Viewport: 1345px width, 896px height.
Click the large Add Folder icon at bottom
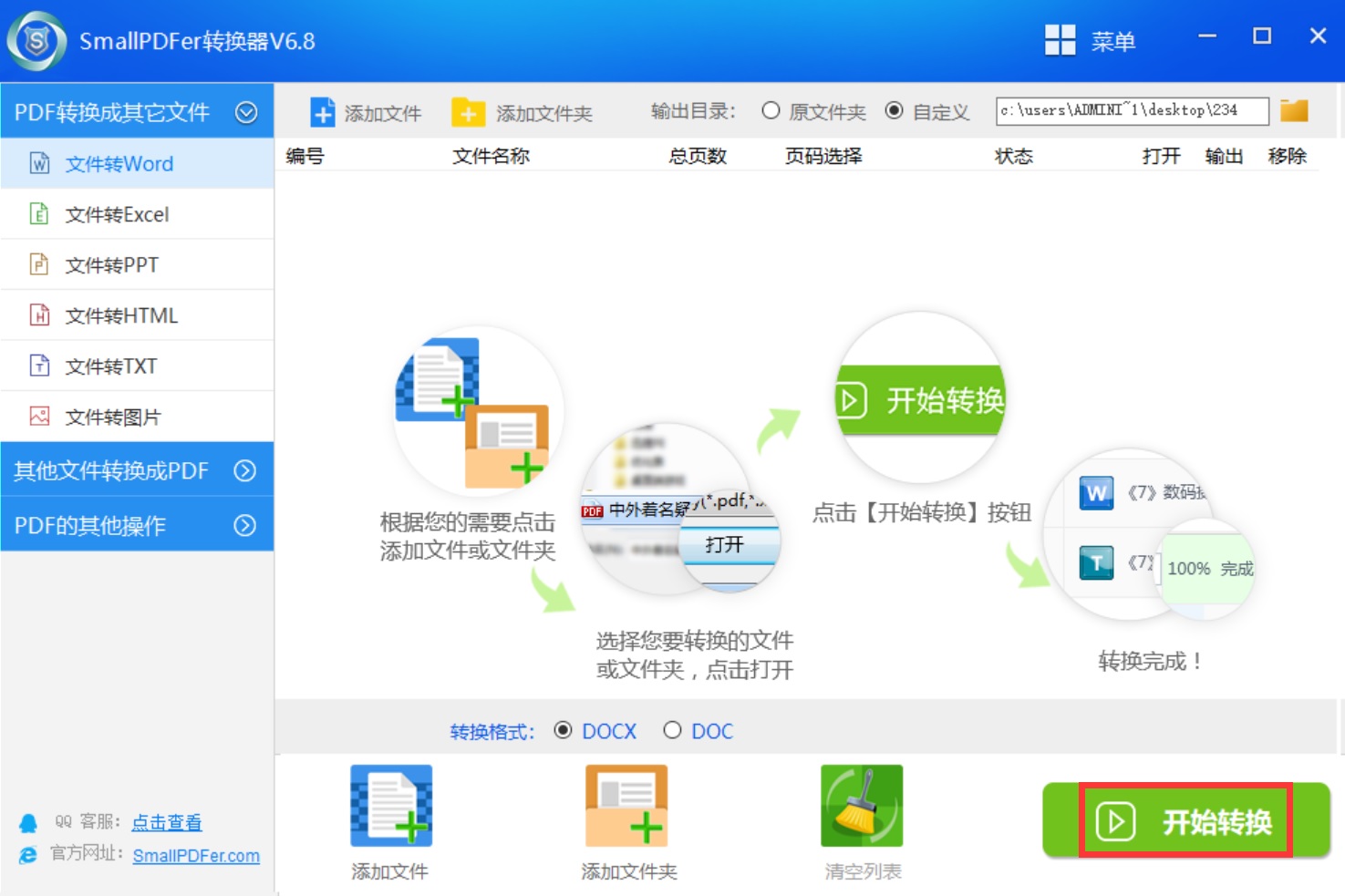[627, 806]
